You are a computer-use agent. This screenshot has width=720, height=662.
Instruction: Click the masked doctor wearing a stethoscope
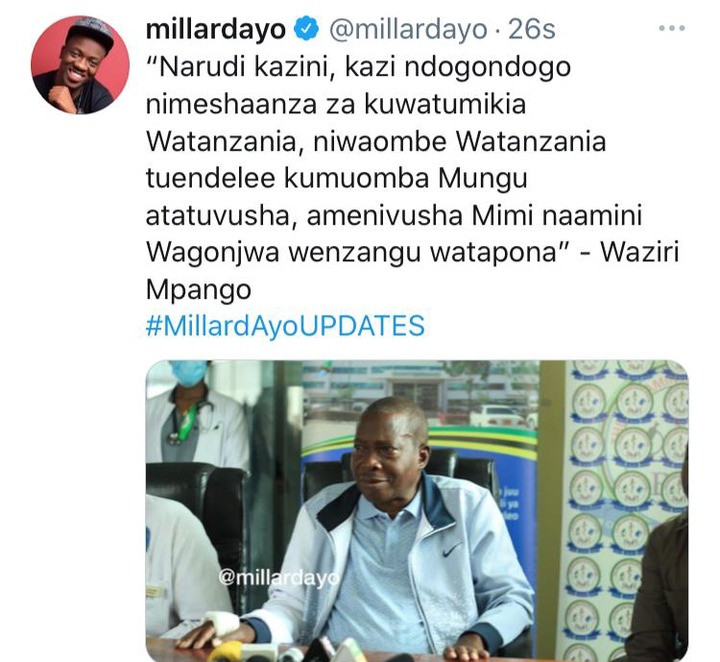pos(195,411)
